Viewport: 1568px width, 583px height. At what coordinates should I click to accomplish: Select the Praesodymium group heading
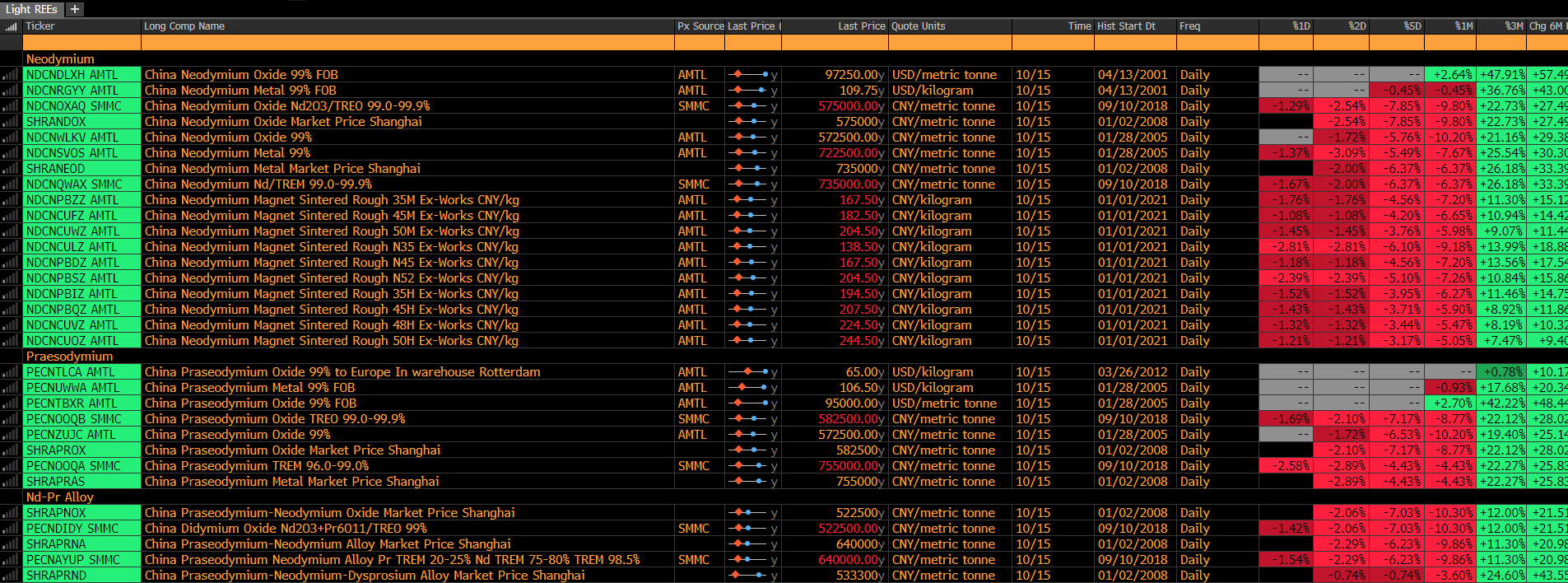[x=69, y=357]
